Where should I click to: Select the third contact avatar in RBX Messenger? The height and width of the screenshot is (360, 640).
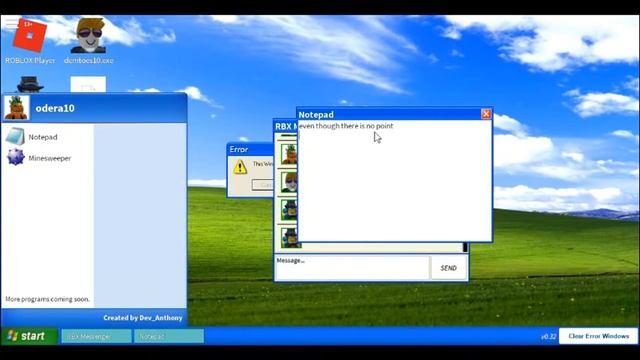click(x=289, y=210)
